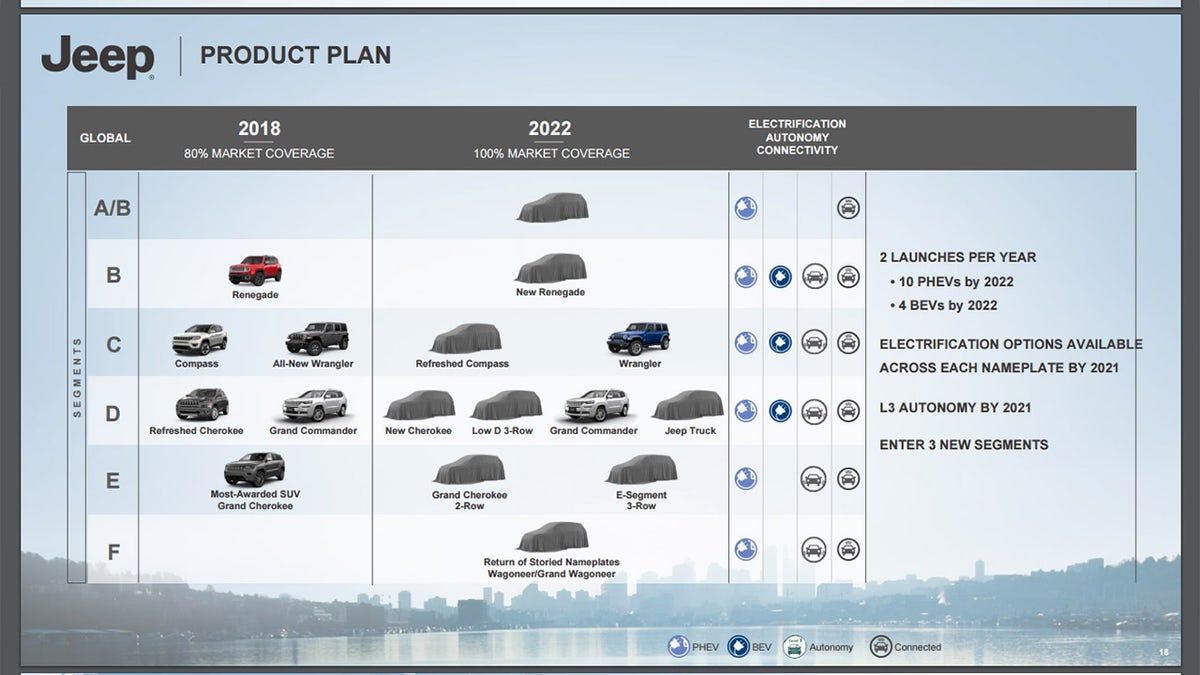Image resolution: width=1200 pixels, height=675 pixels.
Task: Click the PHEV icon in the A/B segment row
Action: point(745,208)
